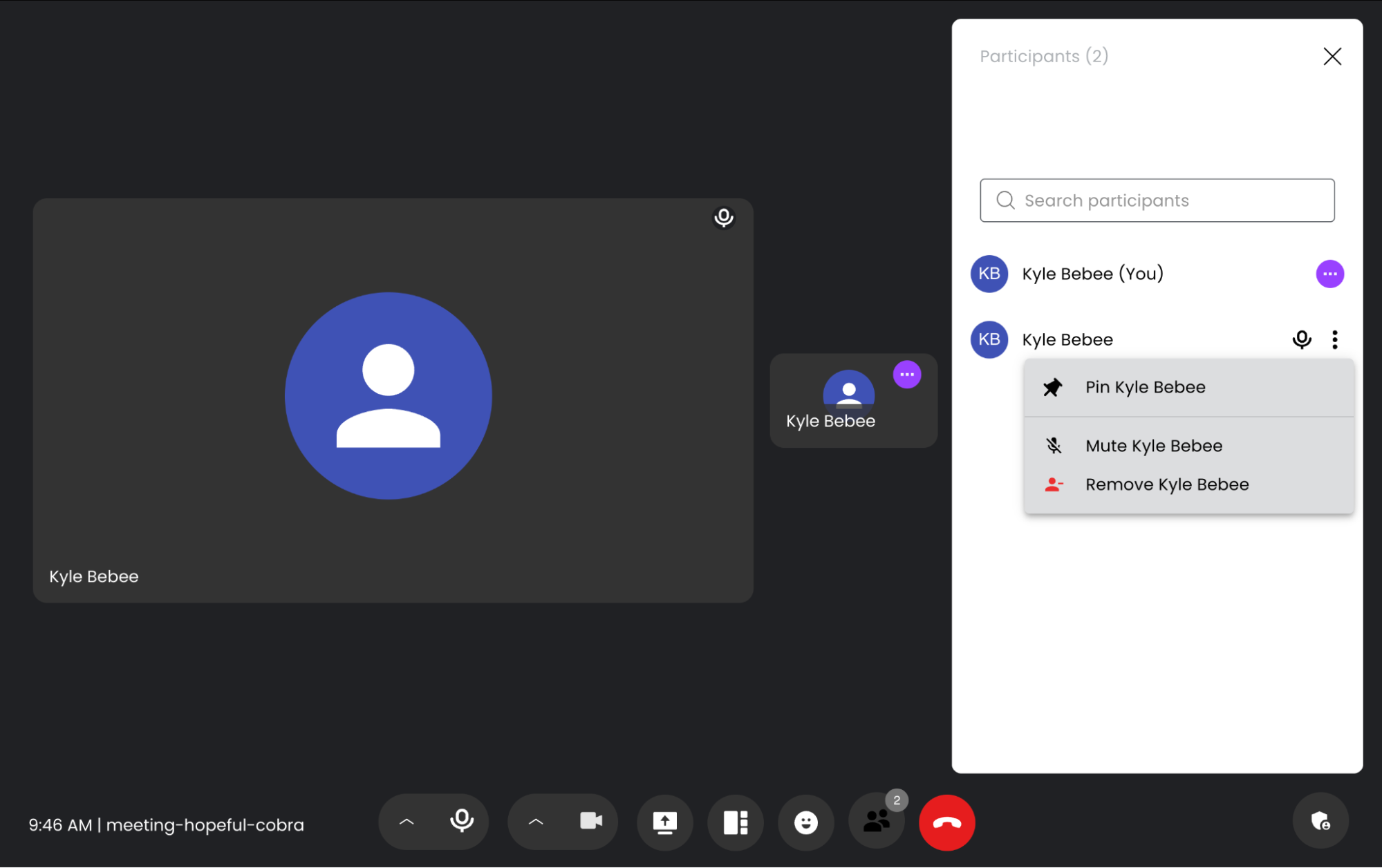1382x868 pixels.
Task: Select the small Kyle Bebee video tile
Action: [x=854, y=401]
